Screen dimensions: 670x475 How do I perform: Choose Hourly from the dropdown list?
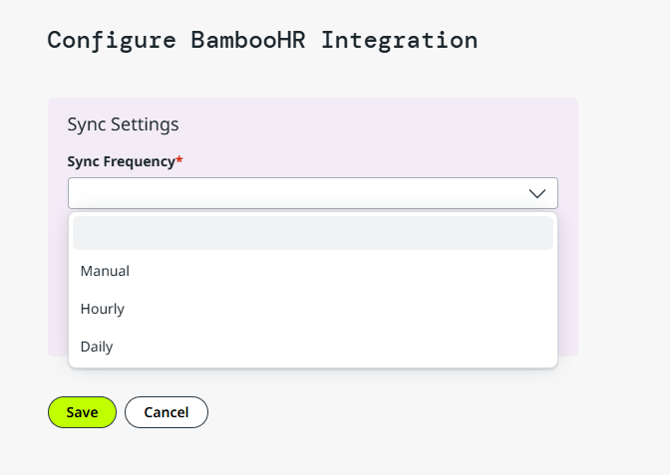103,309
